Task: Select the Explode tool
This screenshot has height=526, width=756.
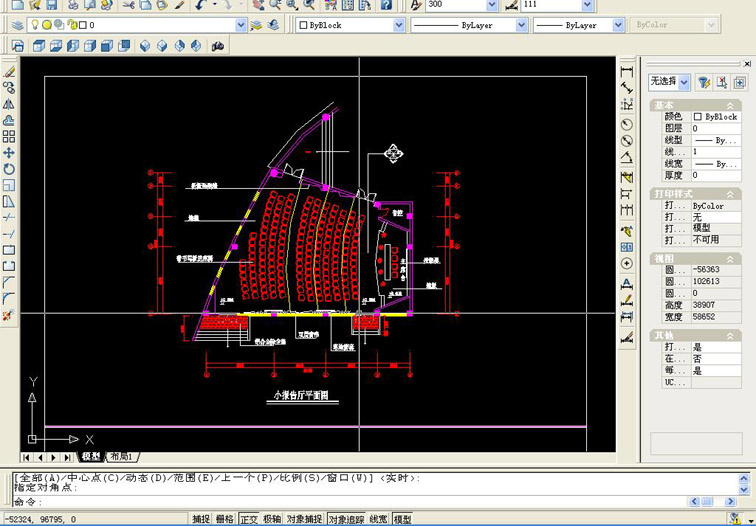Action: (x=9, y=316)
